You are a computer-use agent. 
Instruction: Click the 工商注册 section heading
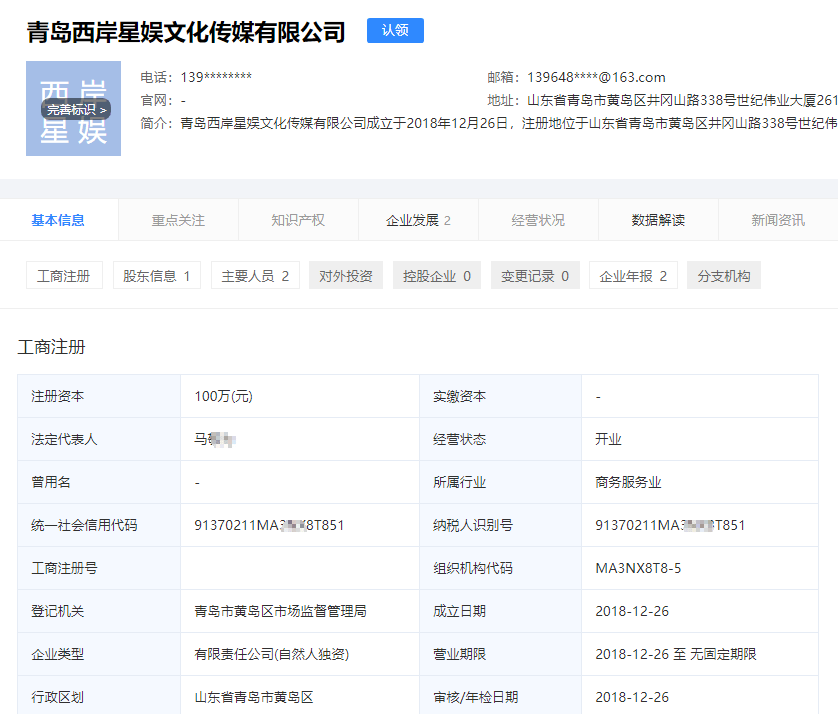(51, 347)
